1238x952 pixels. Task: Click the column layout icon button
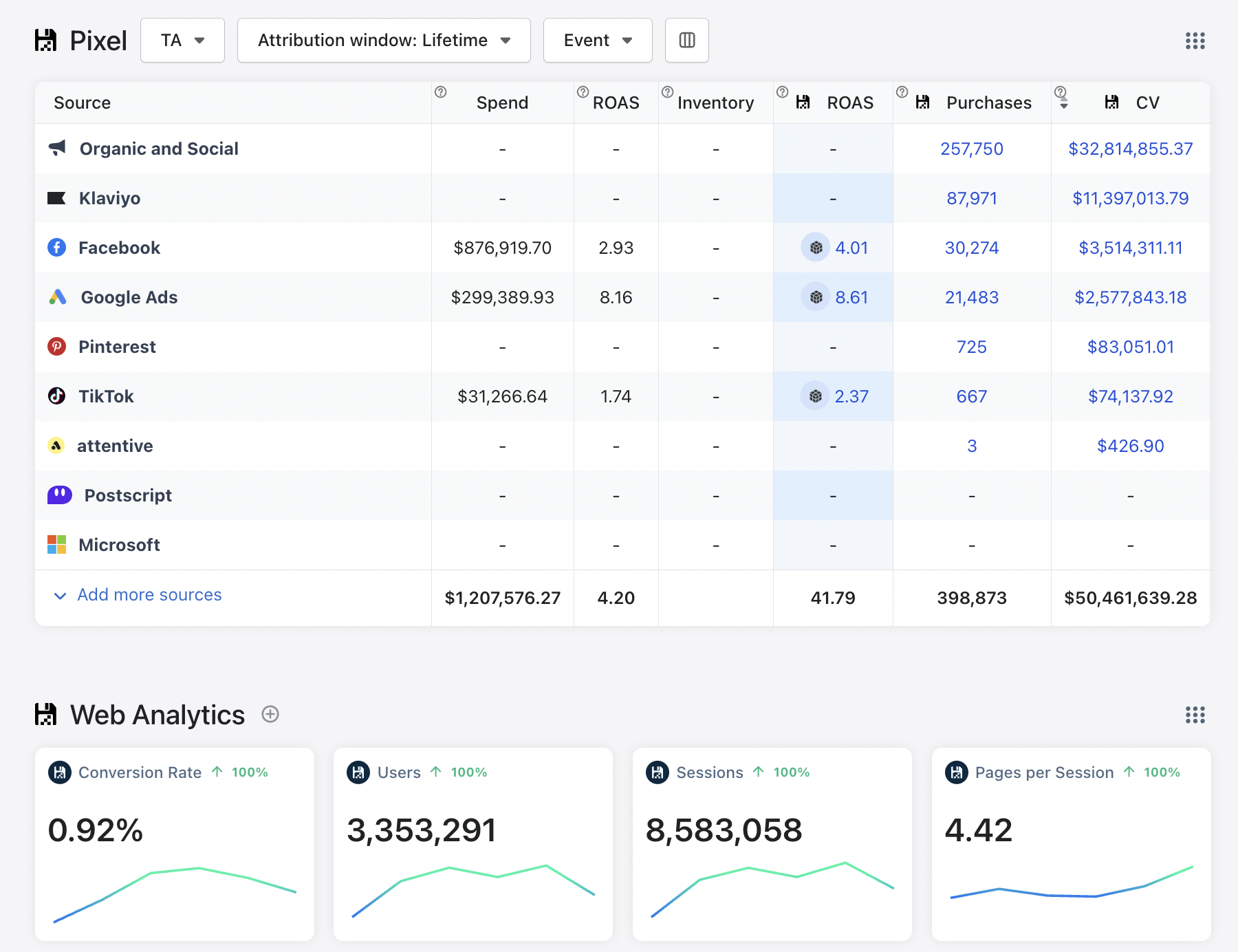[687, 41]
